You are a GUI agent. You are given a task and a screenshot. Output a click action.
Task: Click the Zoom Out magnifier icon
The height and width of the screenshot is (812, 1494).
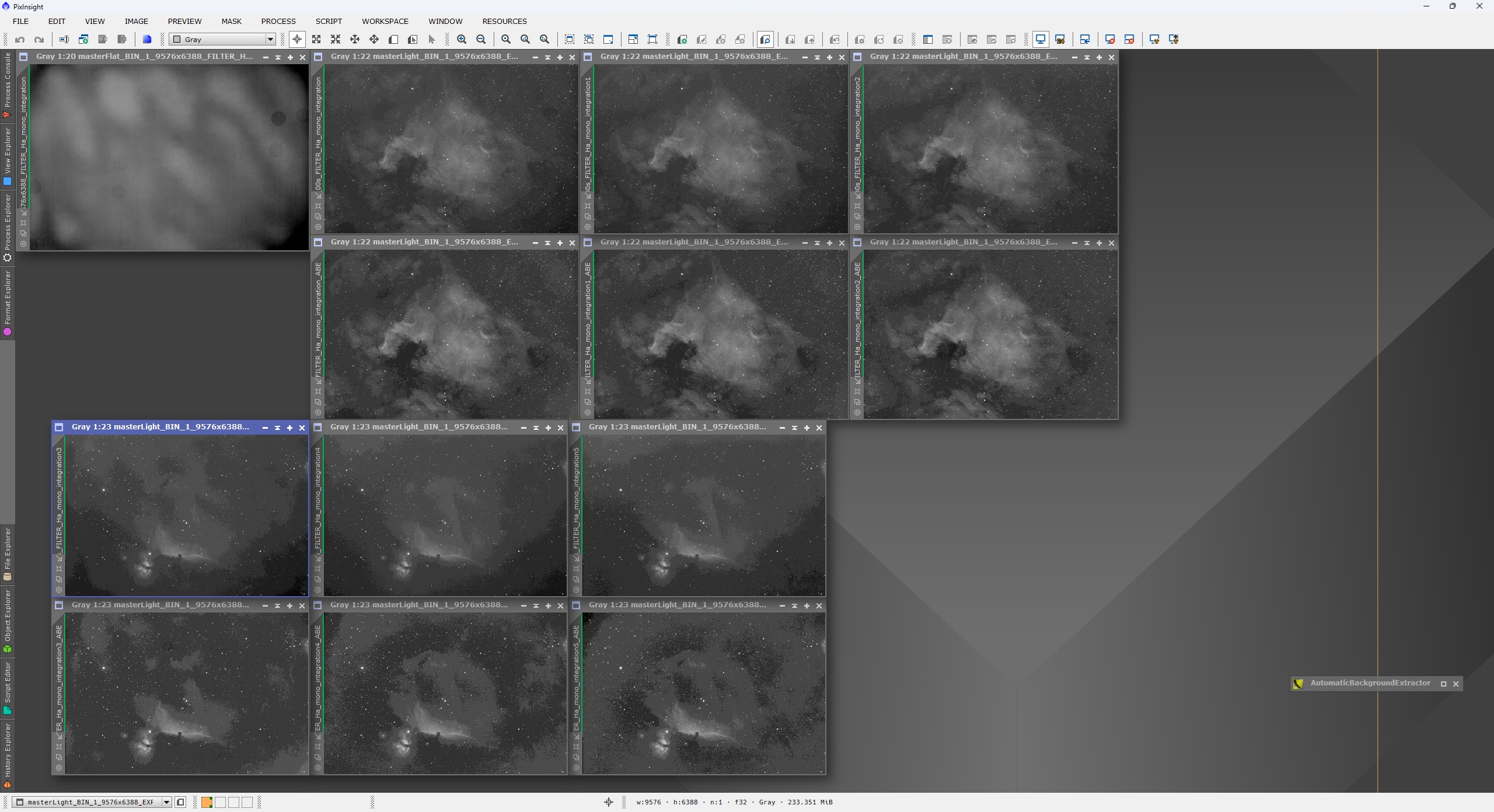click(481, 40)
